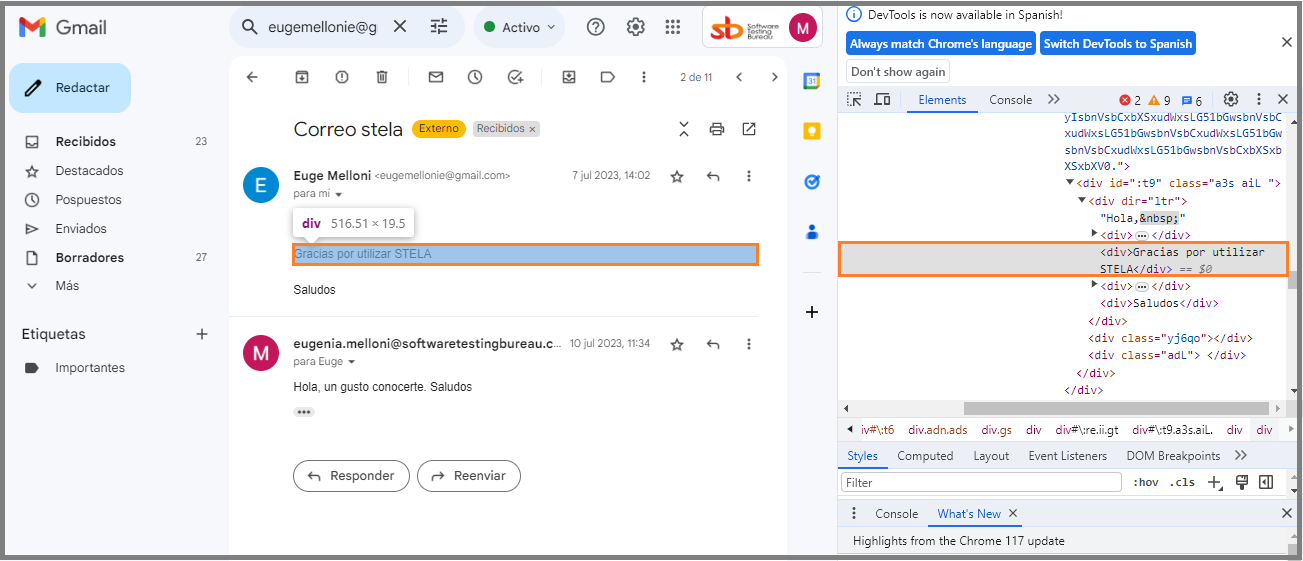
Task: Open Google apps grid
Action: (x=673, y=27)
